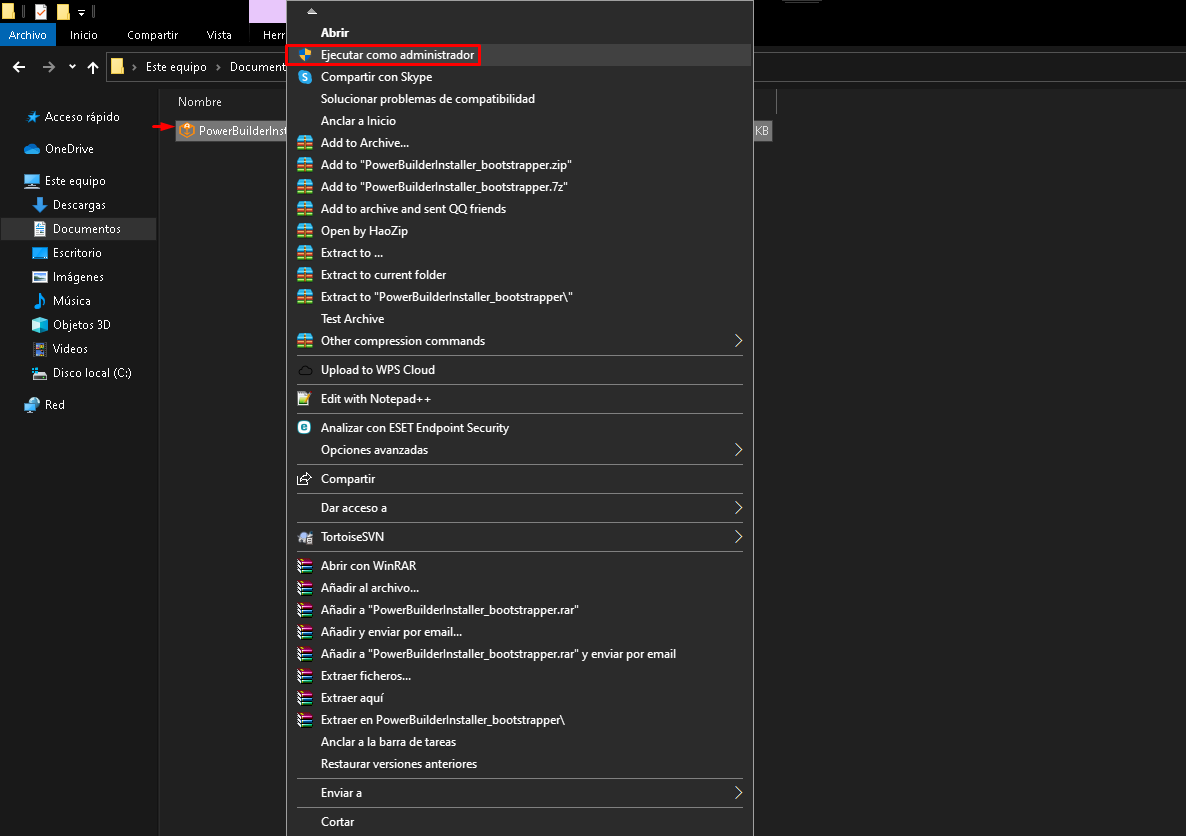Expand the Opciones avanzadas submenu arrow

(x=738, y=450)
